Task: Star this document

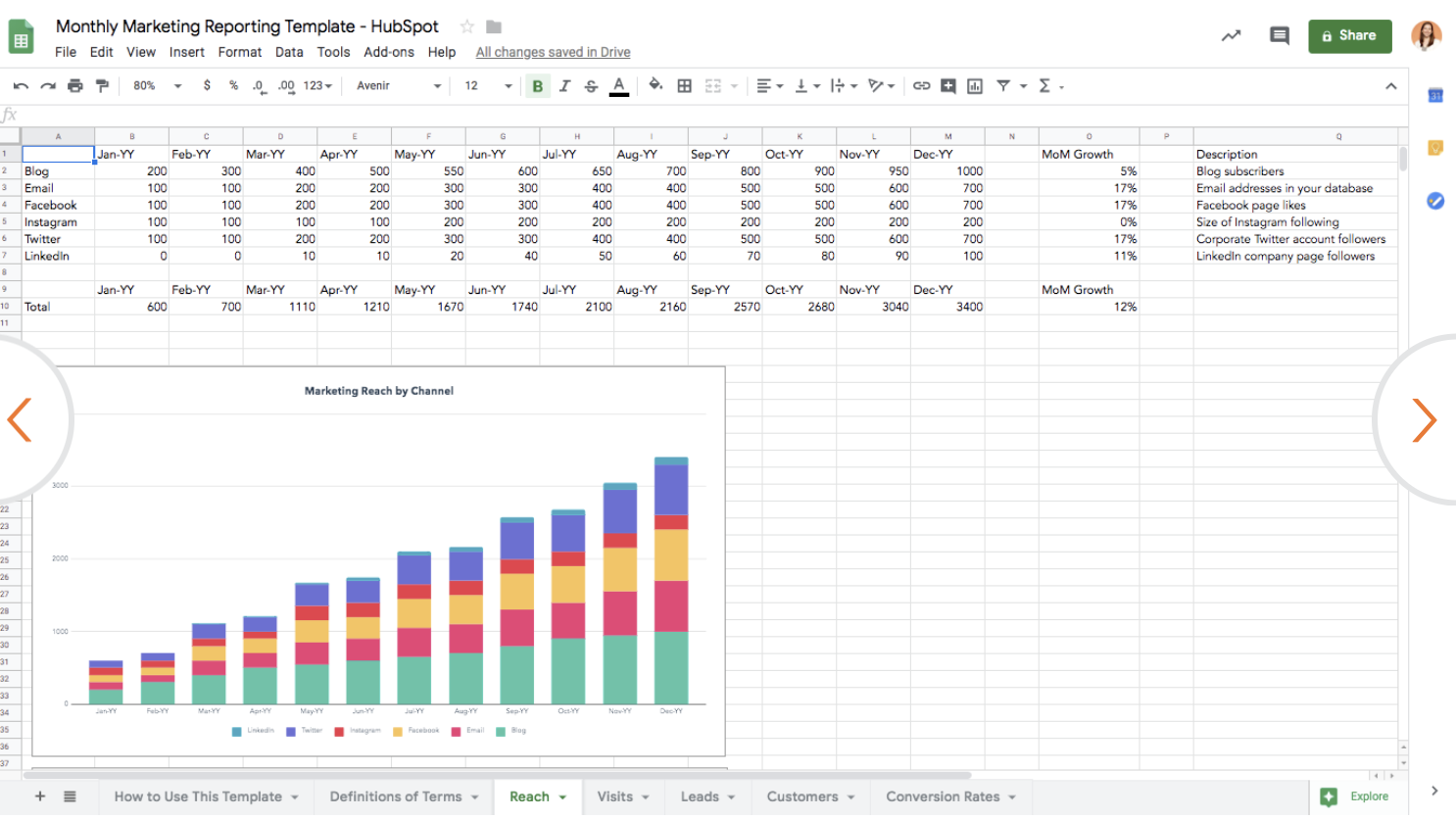Action: pyautogui.click(x=467, y=26)
